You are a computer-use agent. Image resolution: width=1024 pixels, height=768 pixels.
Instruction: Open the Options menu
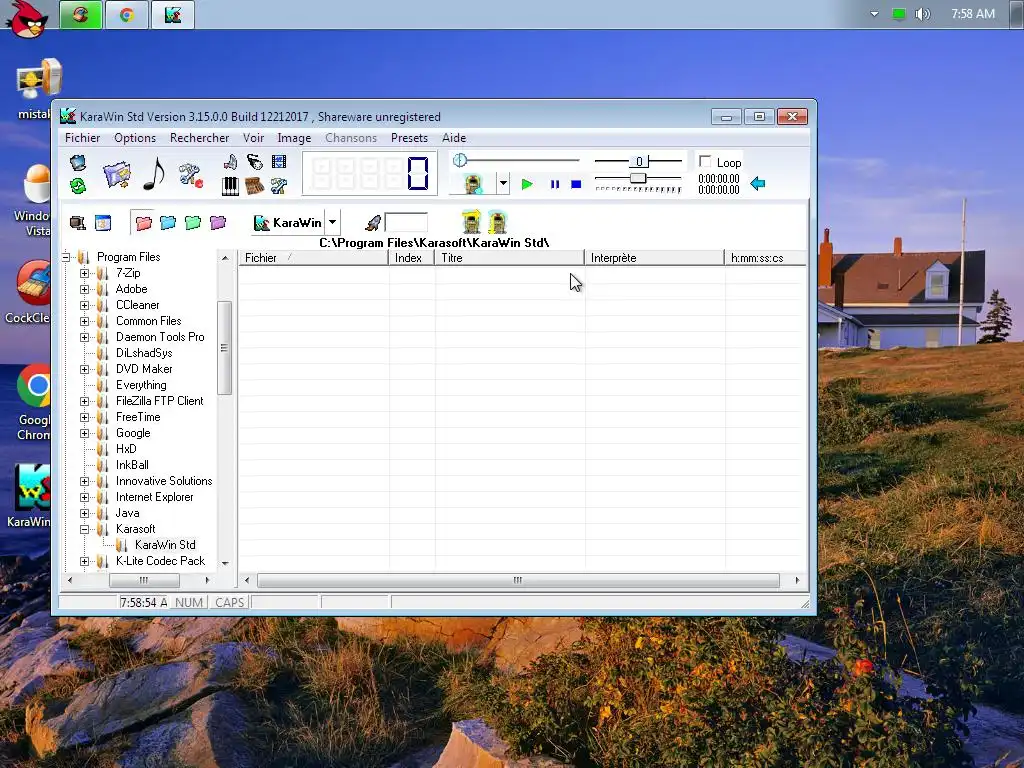(x=135, y=138)
